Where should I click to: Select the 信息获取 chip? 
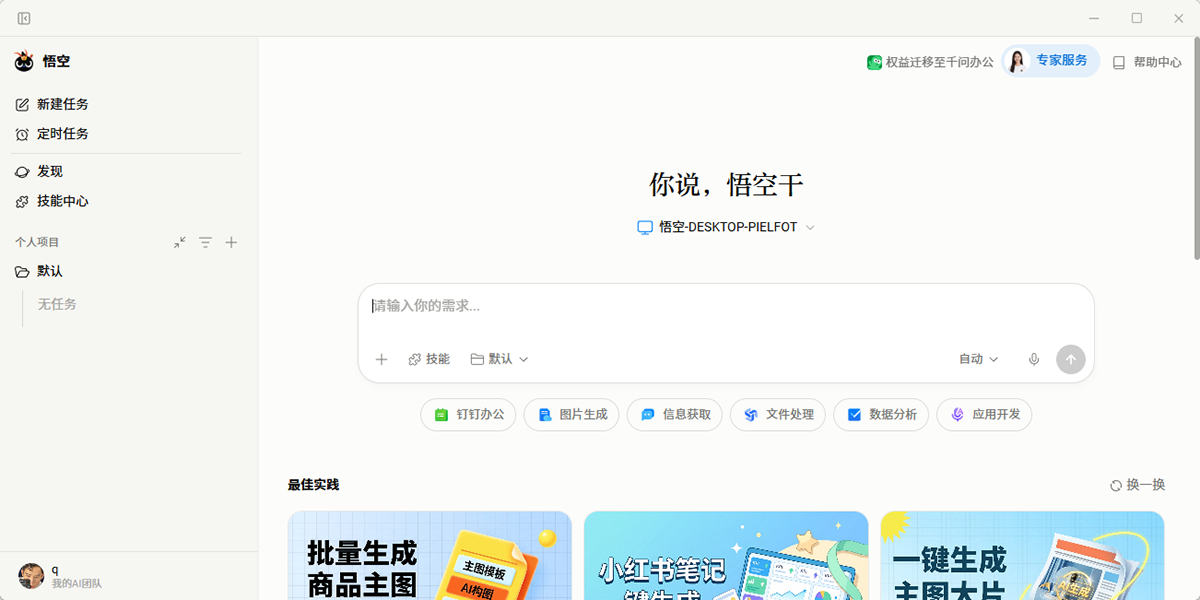pyautogui.click(x=675, y=414)
